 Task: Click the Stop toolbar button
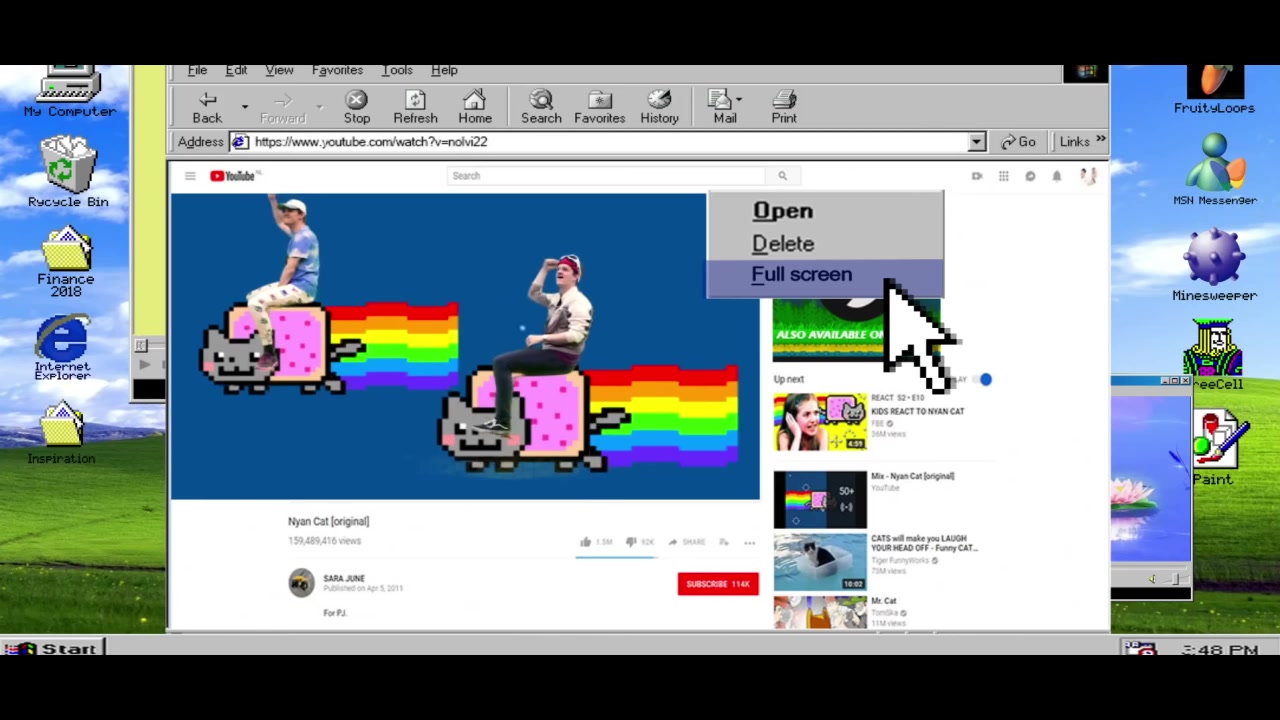pyautogui.click(x=357, y=107)
